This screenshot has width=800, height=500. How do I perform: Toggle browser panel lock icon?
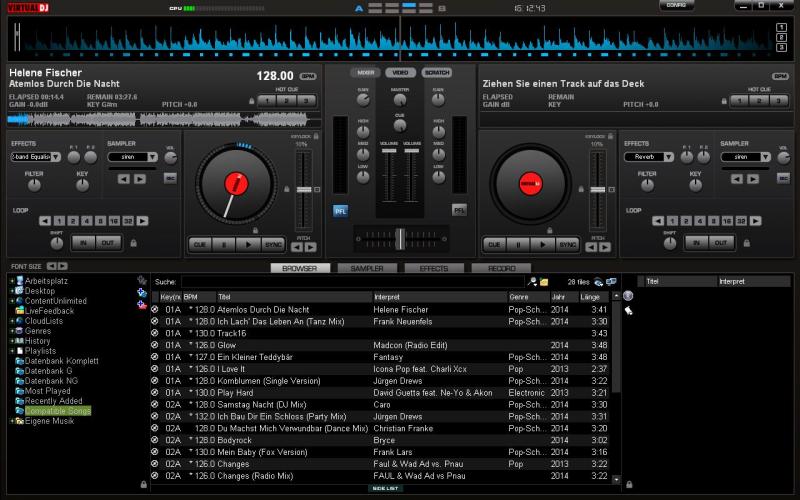click(x=143, y=484)
